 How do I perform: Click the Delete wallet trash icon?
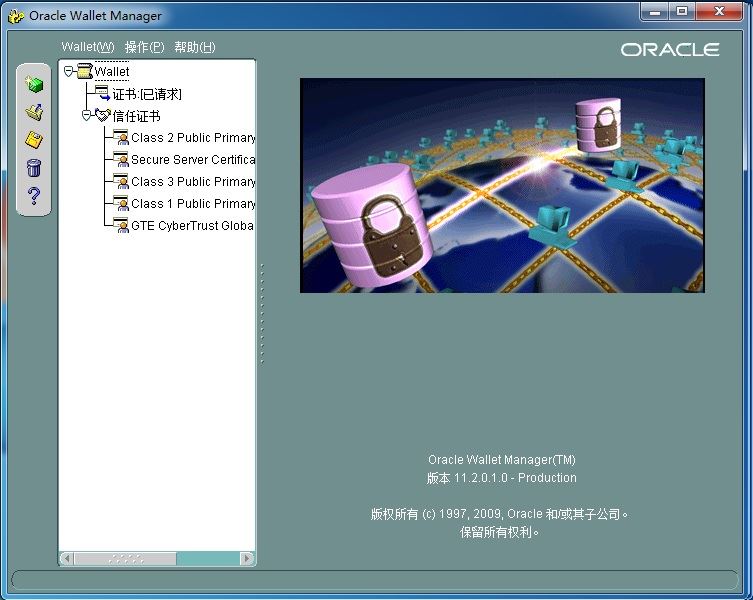point(34,168)
